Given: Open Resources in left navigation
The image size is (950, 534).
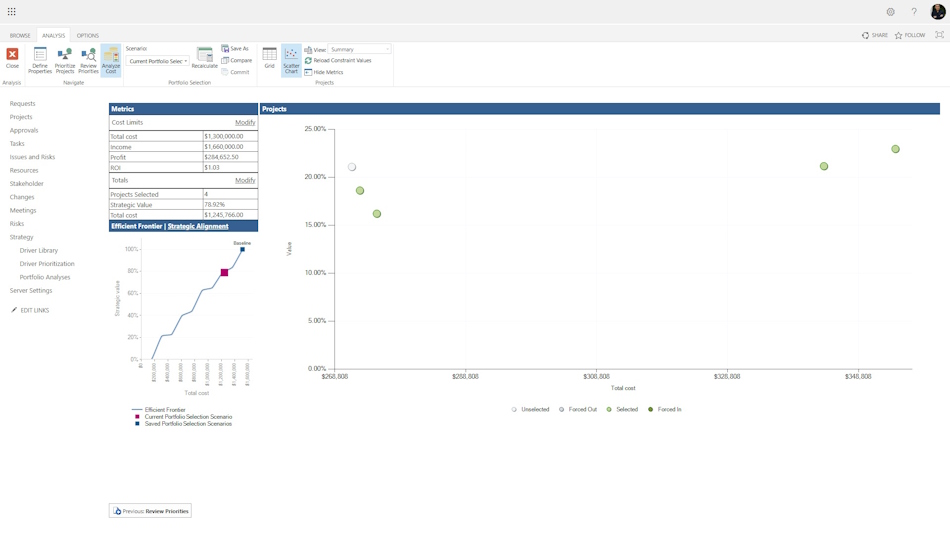Looking at the screenshot, I should 24,170.
